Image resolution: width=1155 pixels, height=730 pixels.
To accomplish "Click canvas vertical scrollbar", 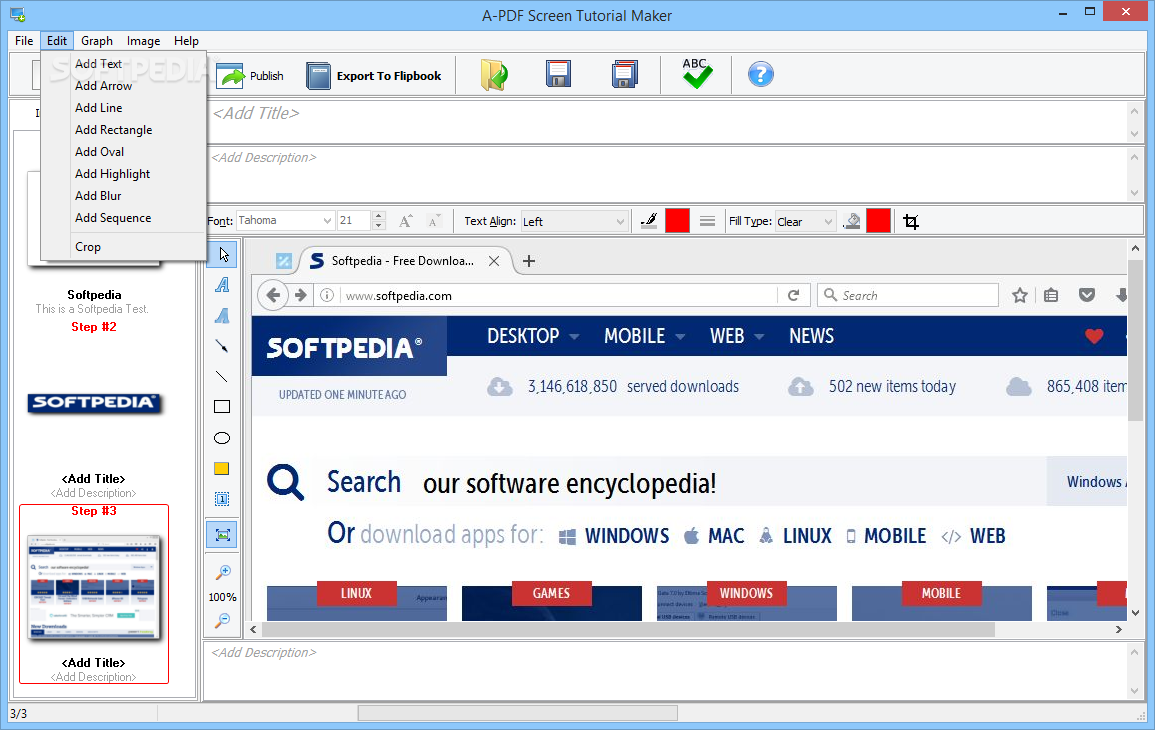I will pos(1135,338).
